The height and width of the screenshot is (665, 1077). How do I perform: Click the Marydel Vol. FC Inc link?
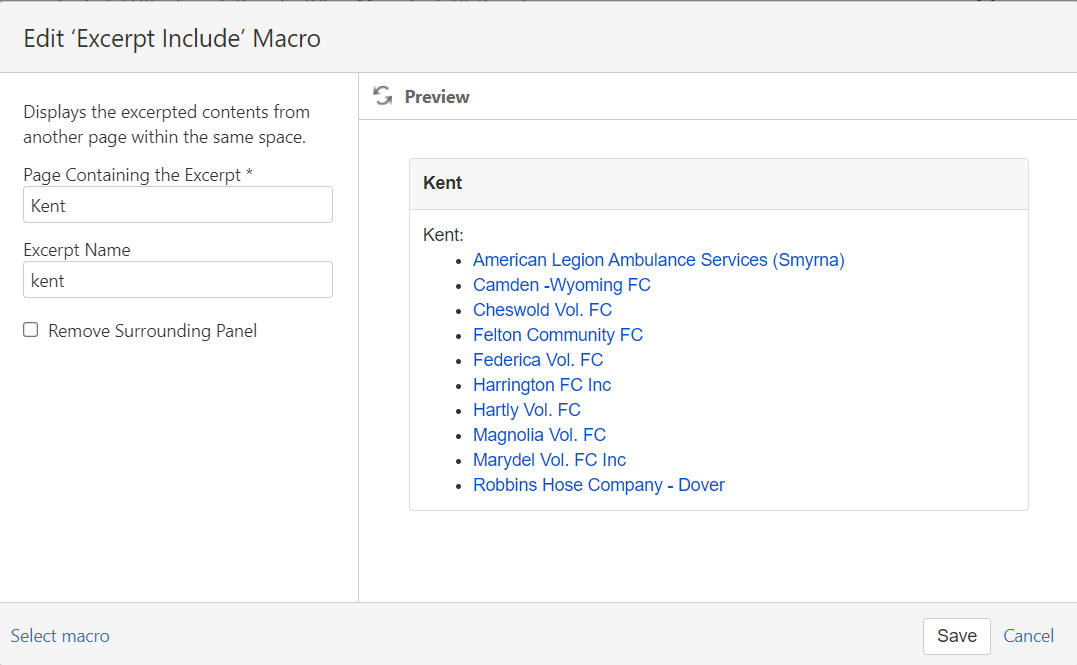tap(549, 460)
